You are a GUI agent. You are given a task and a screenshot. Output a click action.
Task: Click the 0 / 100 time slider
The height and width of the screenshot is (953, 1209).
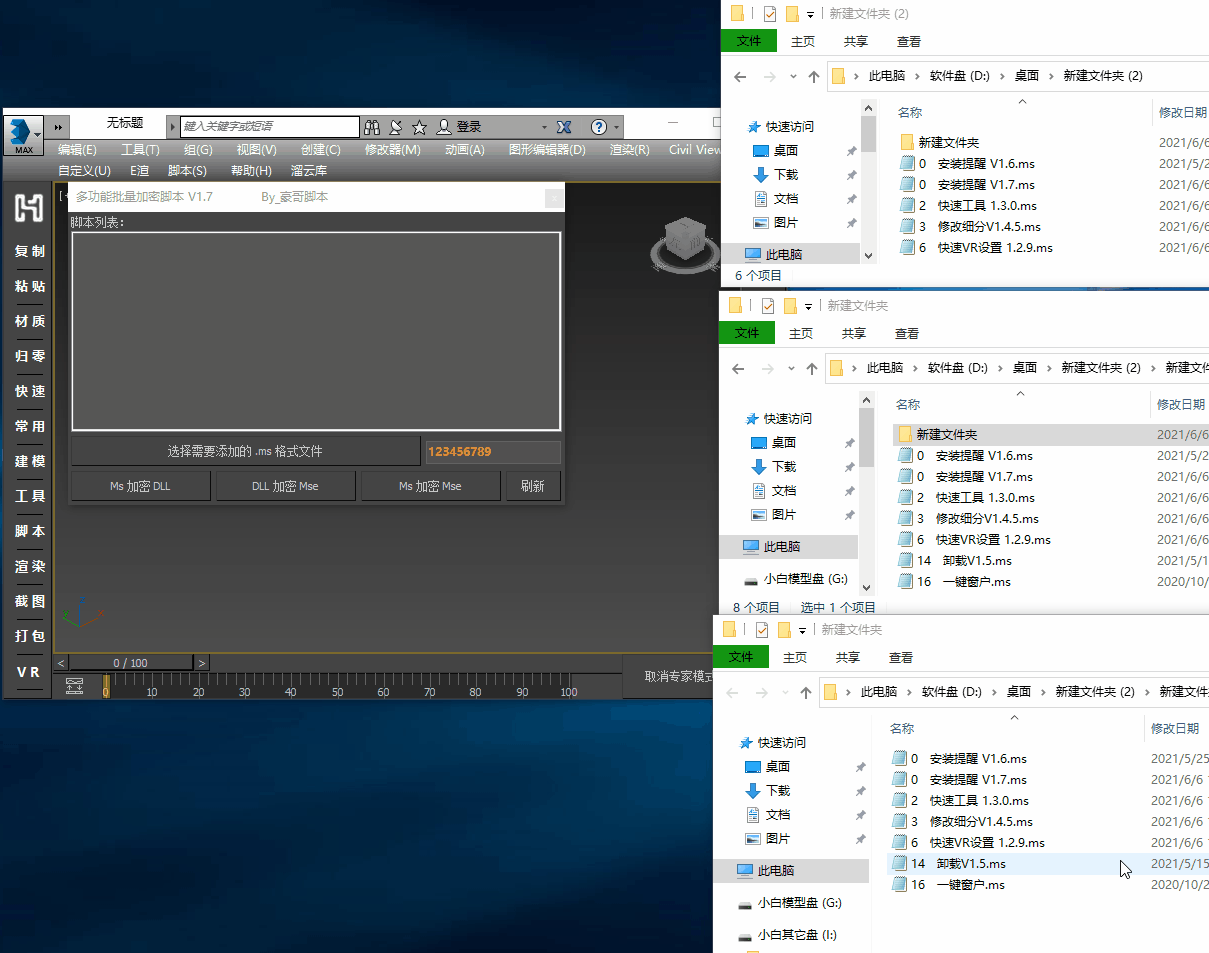pyautogui.click(x=130, y=663)
